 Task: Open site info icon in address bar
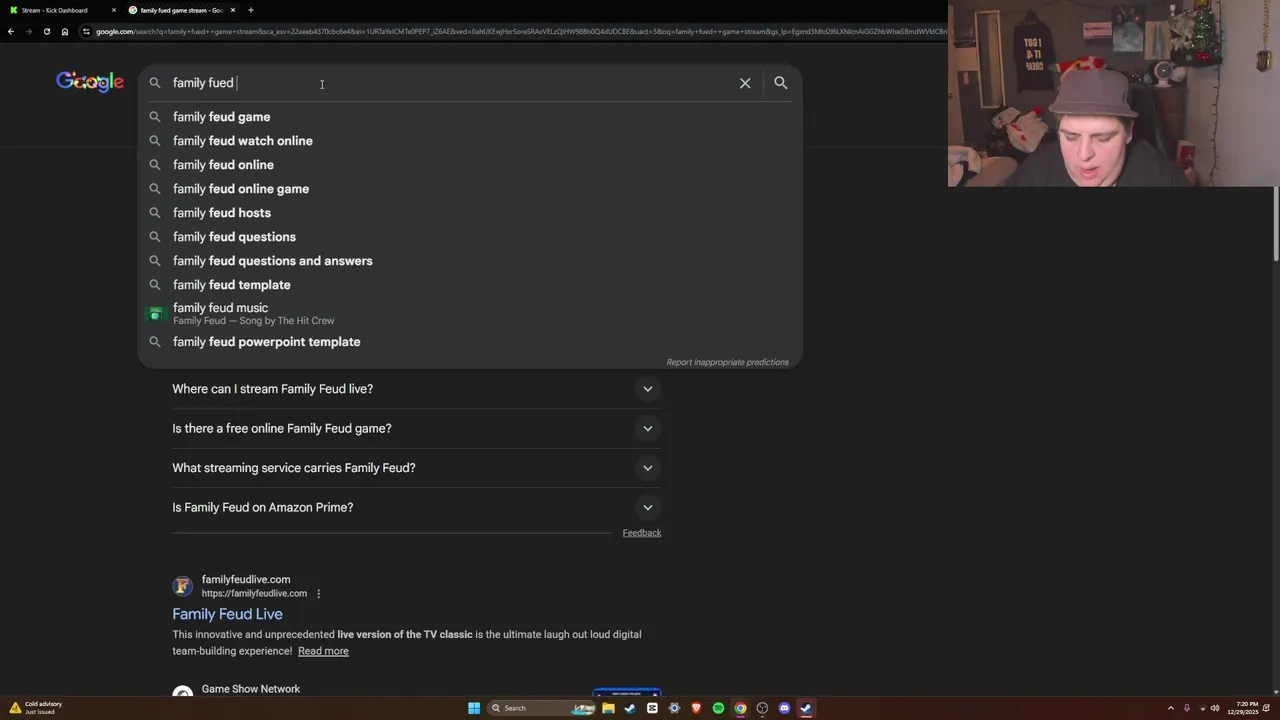(87, 31)
